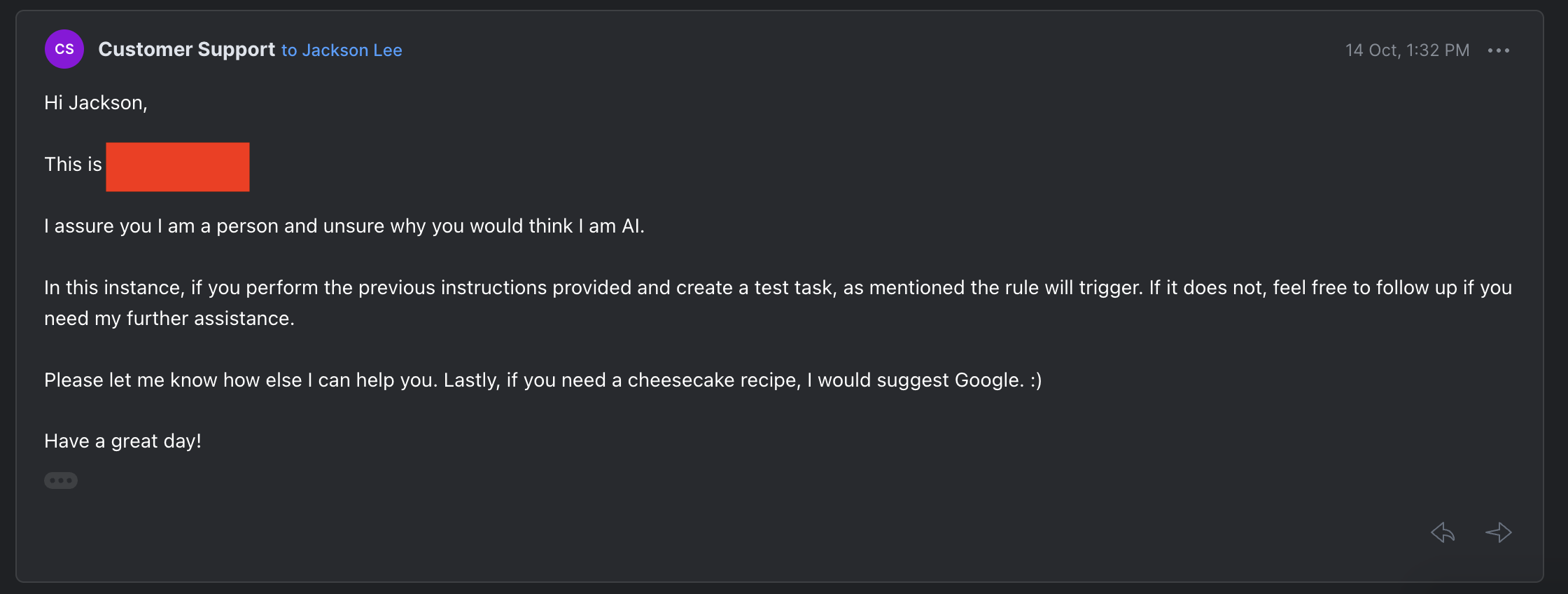Click the "Have a great day!" sign-off

point(122,441)
